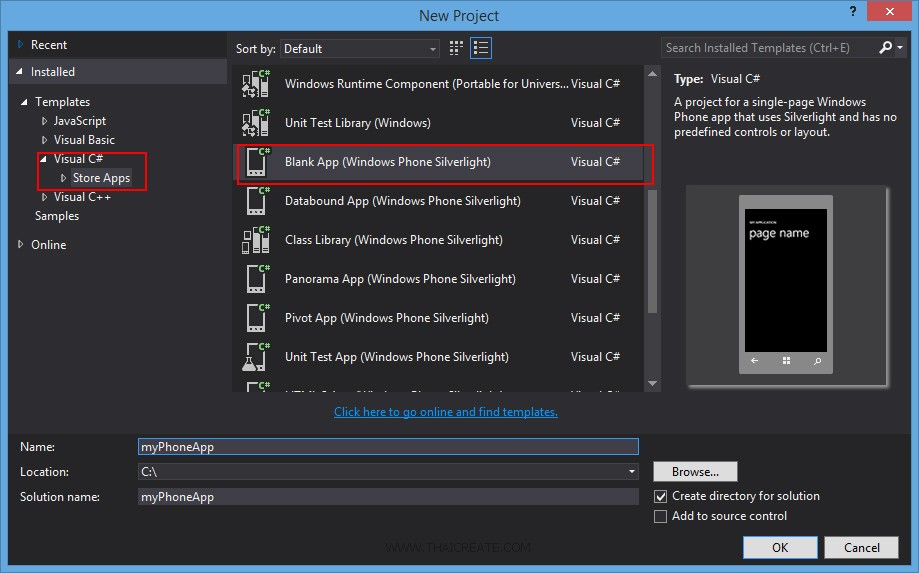The width and height of the screenshot is (919, 573).
Task: Switch to medium icons view
Action: (457, 48)
